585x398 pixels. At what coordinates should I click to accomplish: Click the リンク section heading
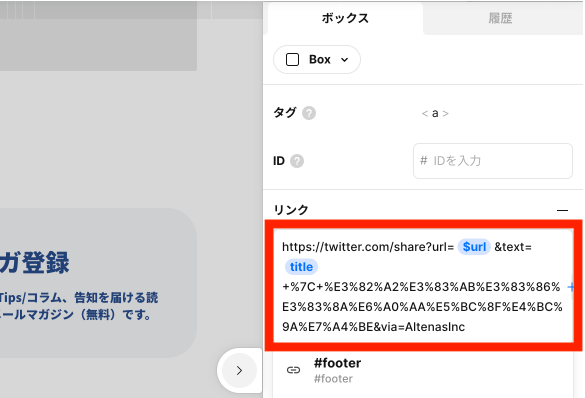(x=291, y=210)
